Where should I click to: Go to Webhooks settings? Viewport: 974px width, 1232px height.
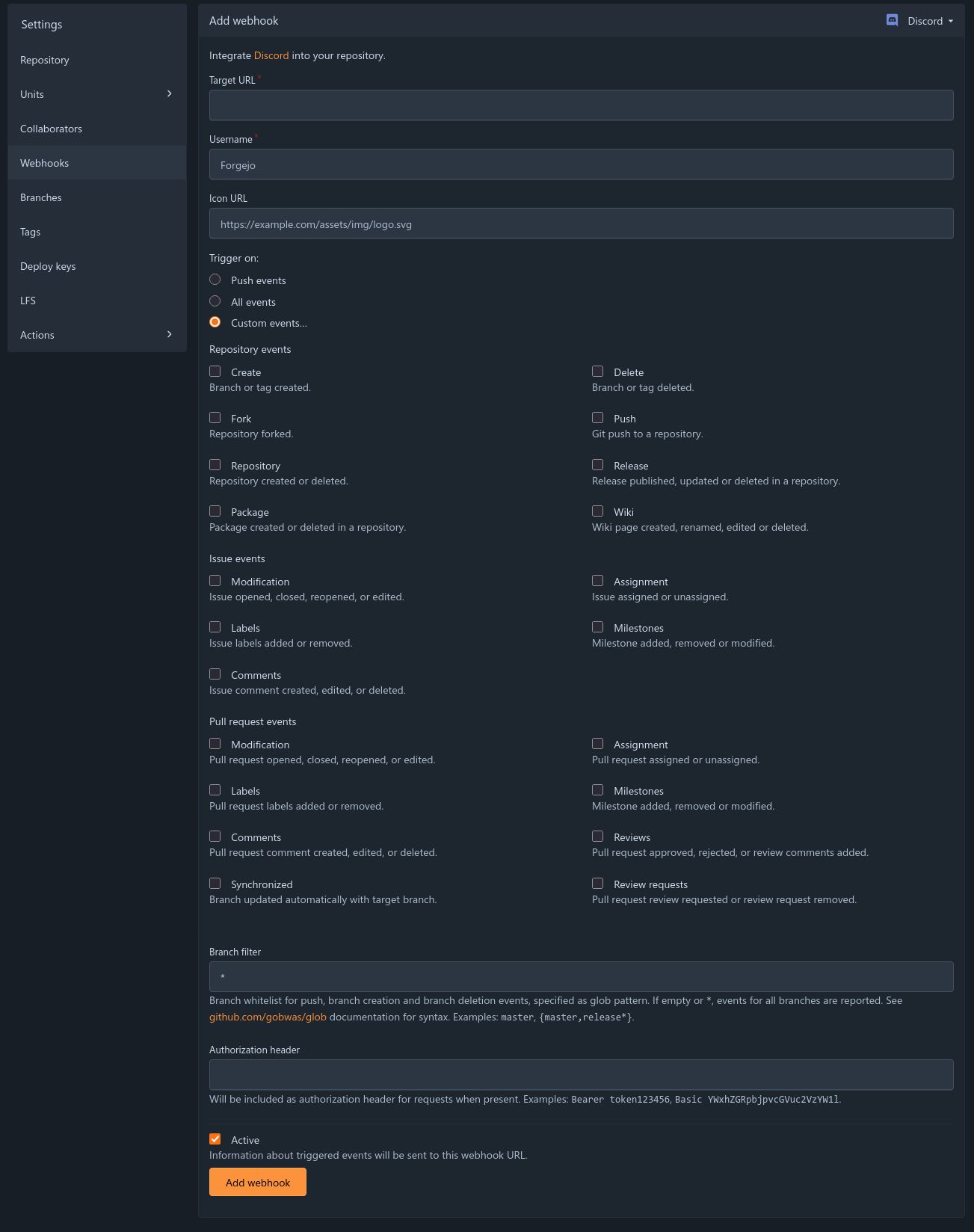click(97, 163)
